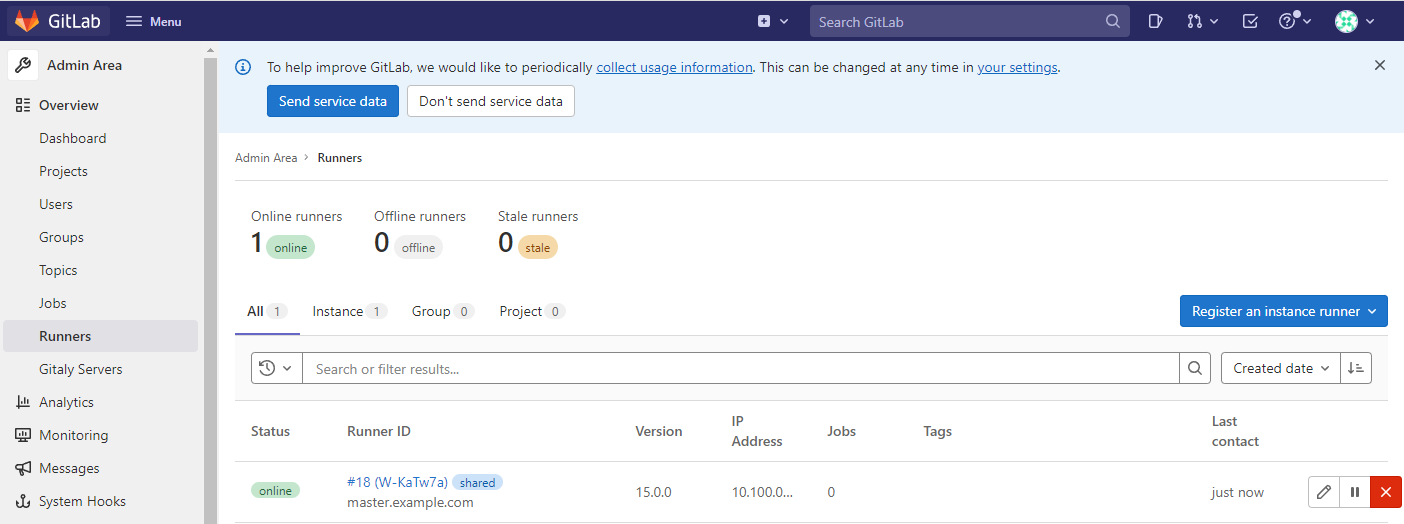Click the online status in runner row
1404x524 pixels.
pyautogui.click(x=275, y=490)
